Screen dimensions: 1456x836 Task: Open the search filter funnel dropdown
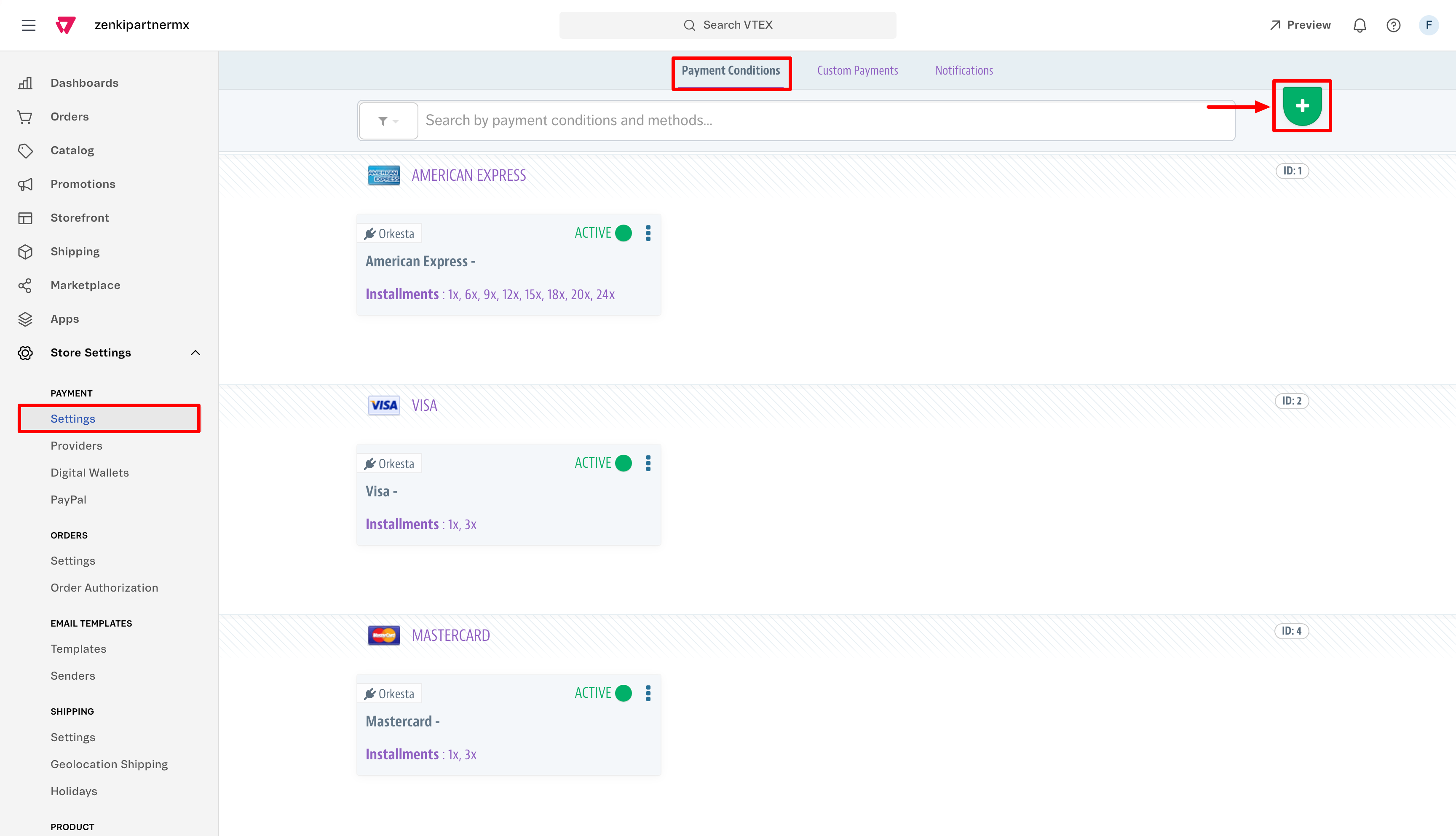tap(388, 121)
